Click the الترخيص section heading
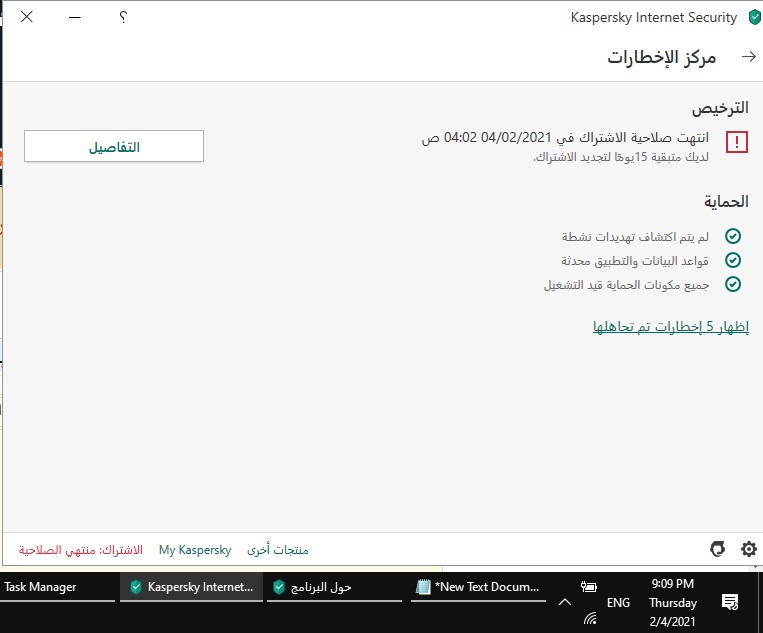Image resolution: width=763 pixels, height=633 pixels. point(720,108)
